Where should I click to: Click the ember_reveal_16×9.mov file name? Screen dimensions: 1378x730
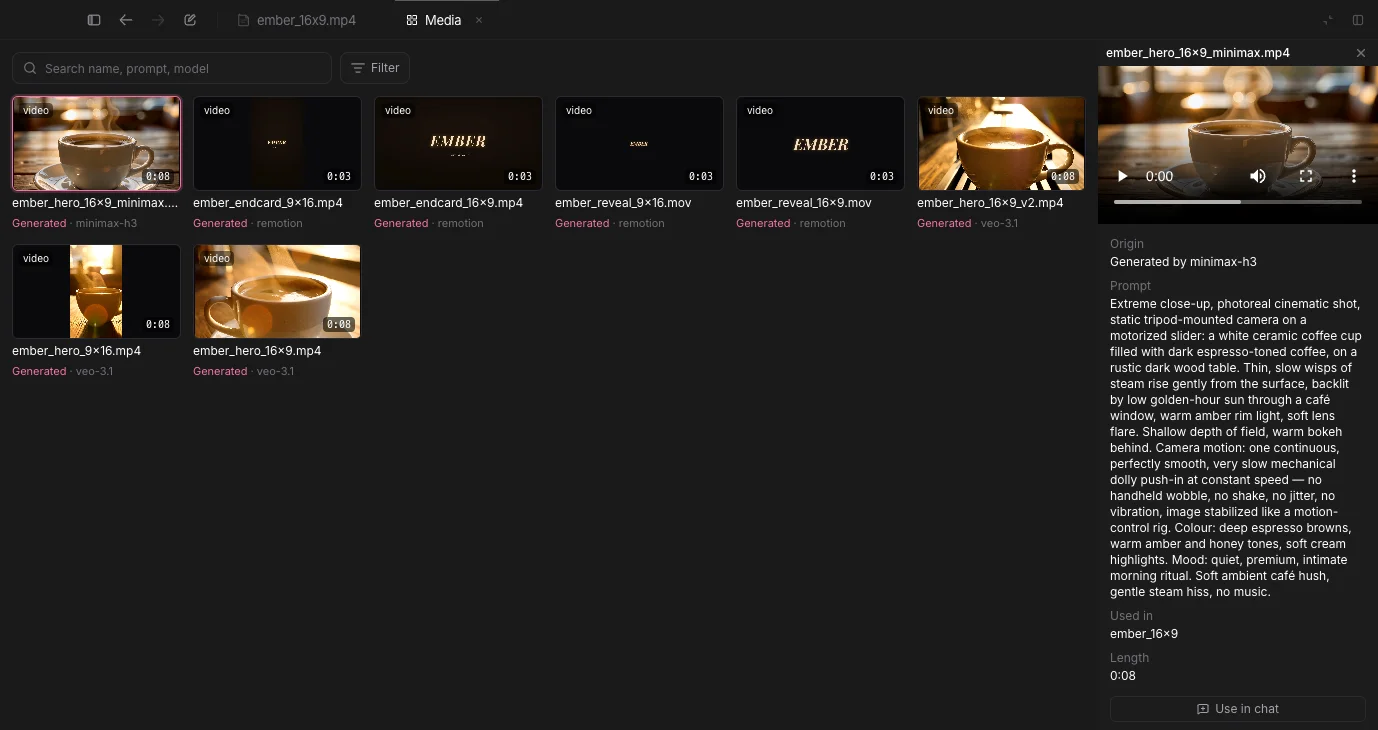[804, 203]
